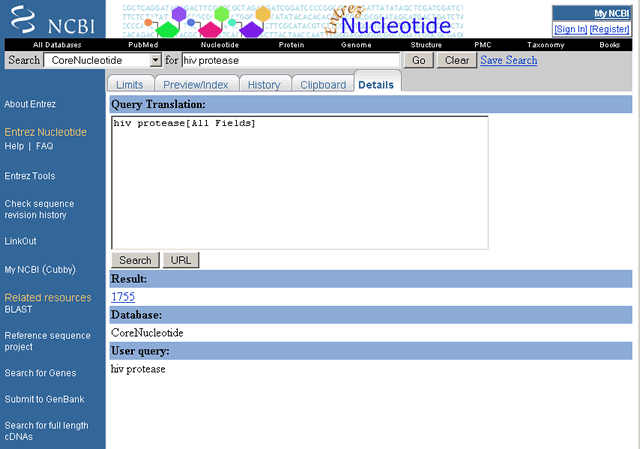Click the My NCBI header link
This screenshot has height=449, width=640.
tap(611, 13)
